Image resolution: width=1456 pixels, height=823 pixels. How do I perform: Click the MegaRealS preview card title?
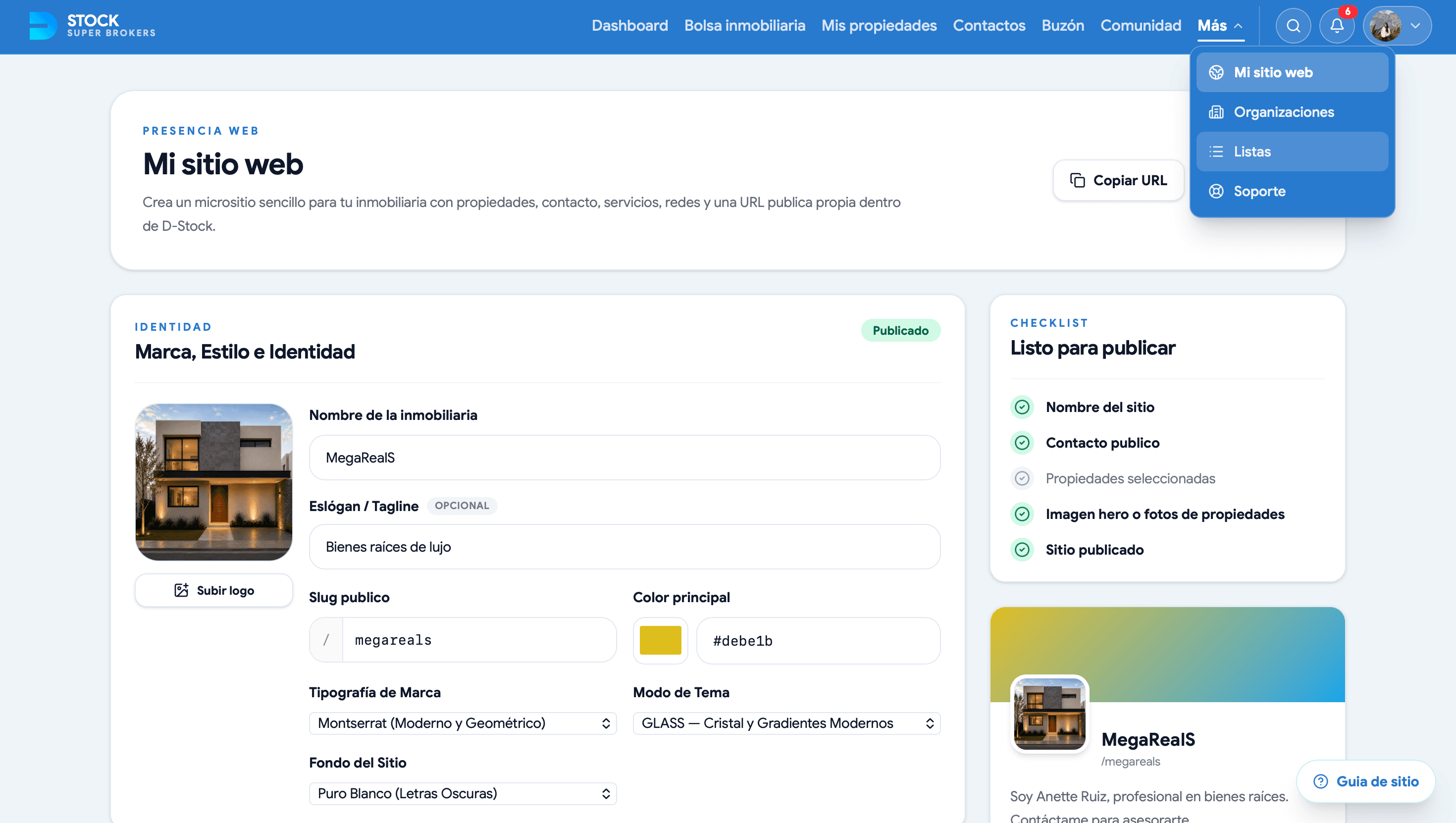click(x=1148, y=740)
